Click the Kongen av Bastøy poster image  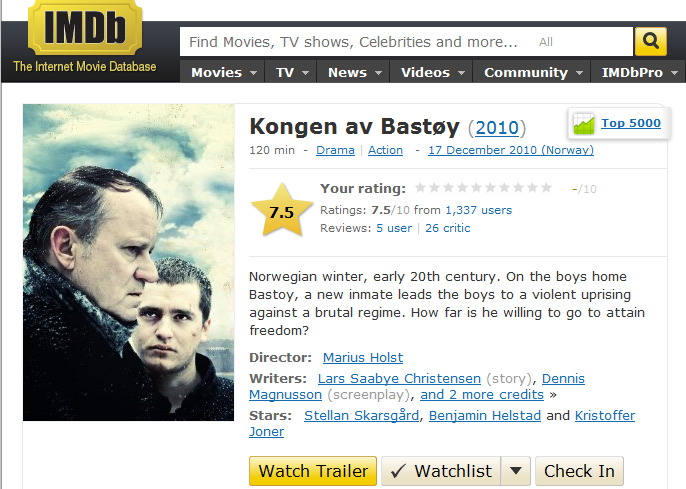(129, 262)
